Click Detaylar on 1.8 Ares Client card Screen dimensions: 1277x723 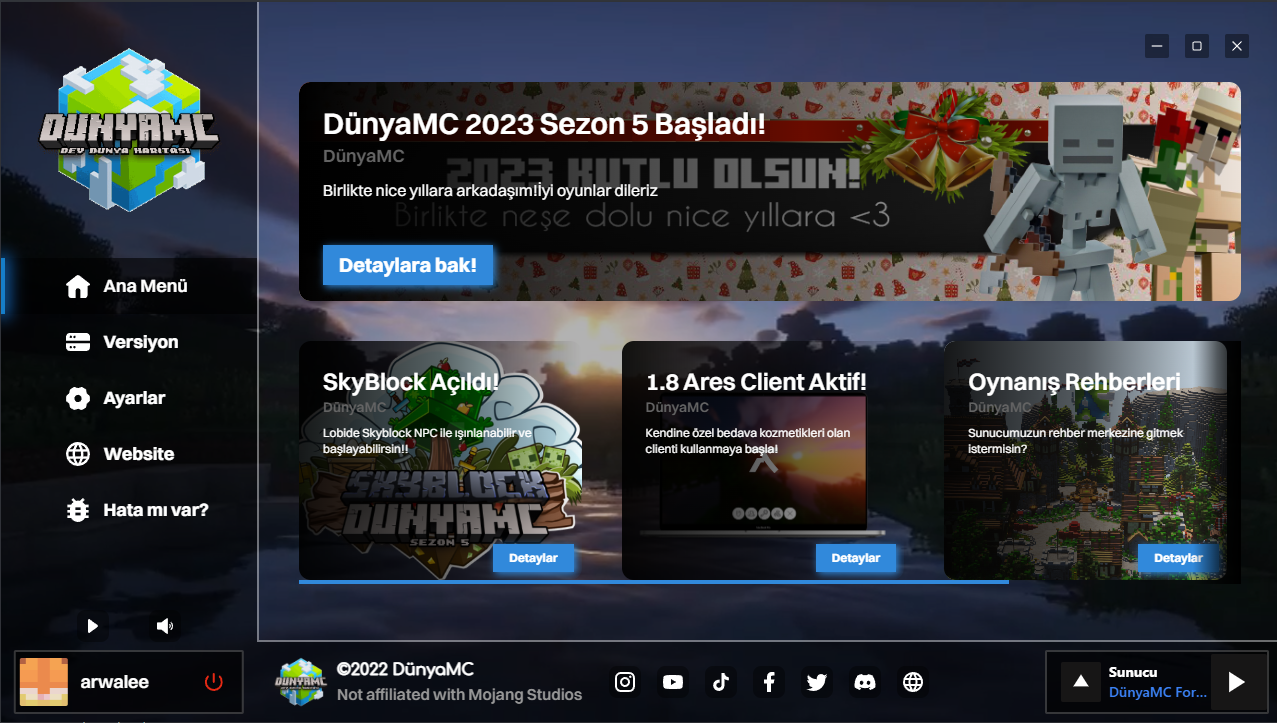click(856, 558)
